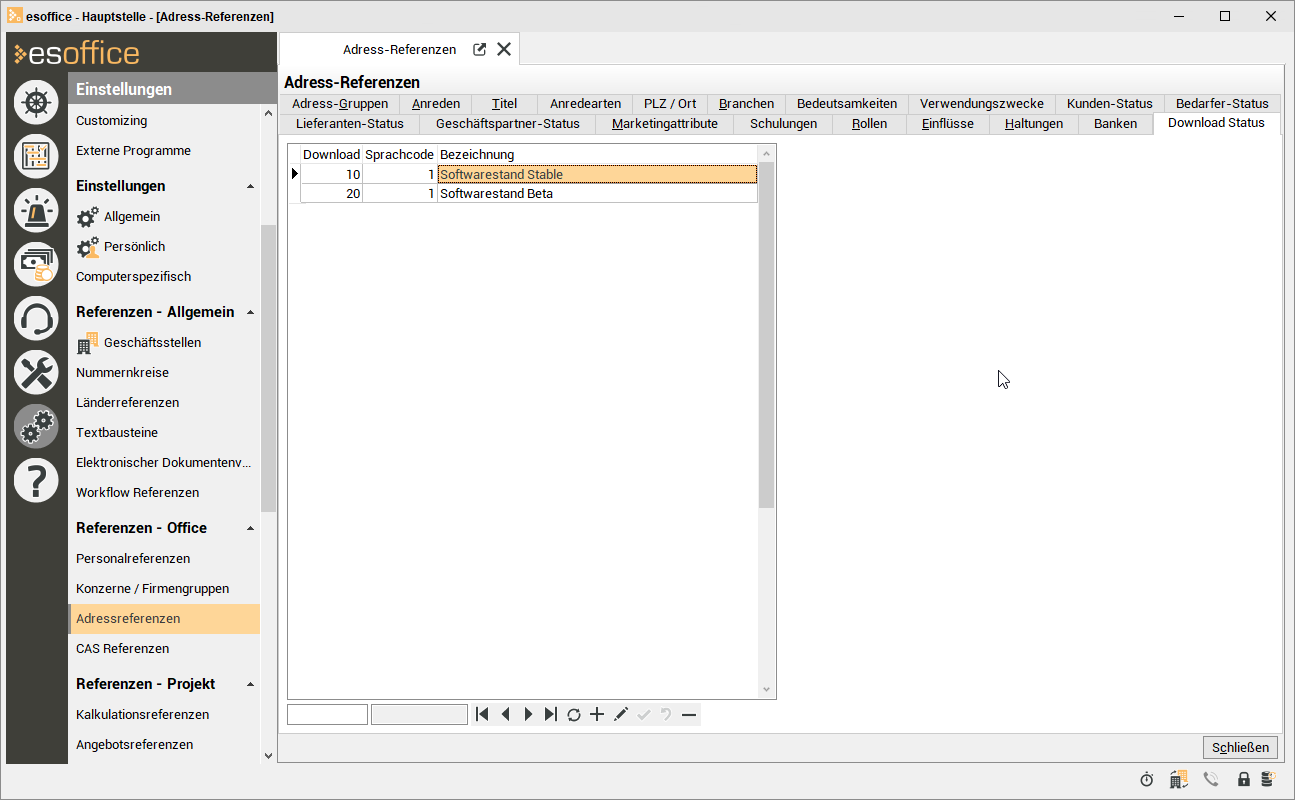The width and height of the screenshot is (1295, 800).
Task: Collapse the Referenzen - Projekt section
Action: [x=250, y=684]
